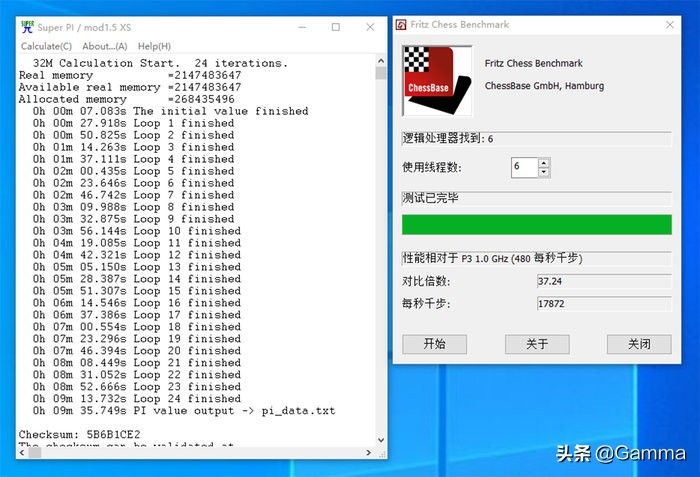Click the Super PI app icon in title bar

[x=27, y=27]
